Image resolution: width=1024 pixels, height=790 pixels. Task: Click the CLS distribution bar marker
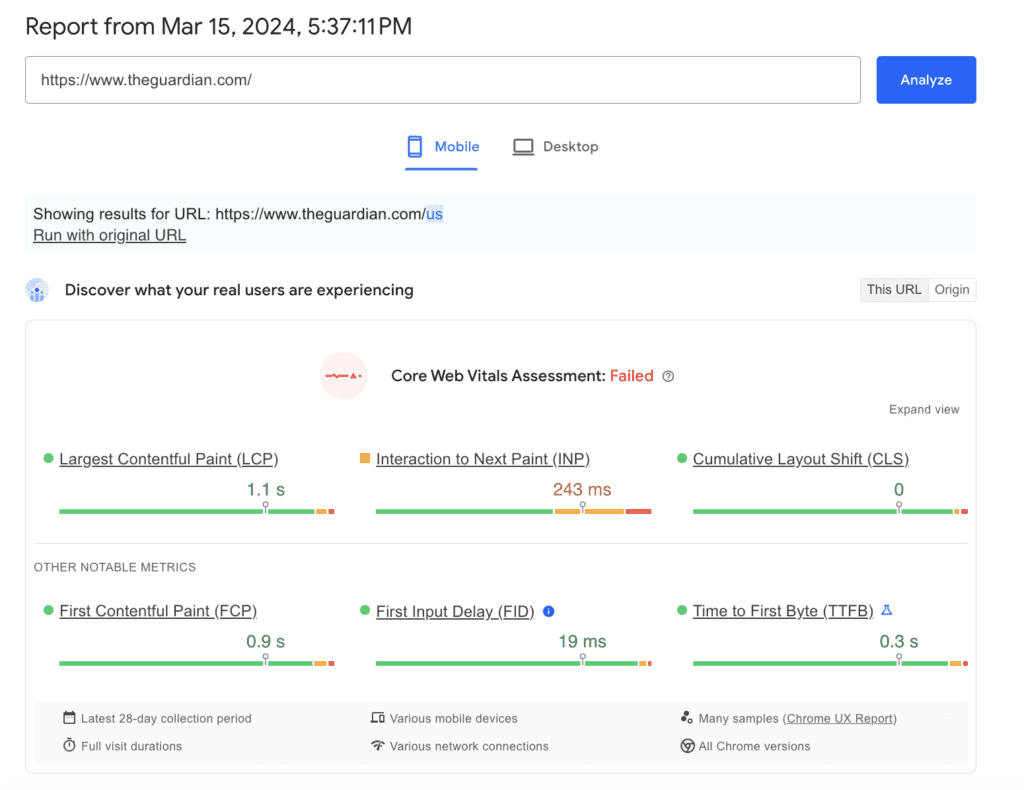point(899,507)
